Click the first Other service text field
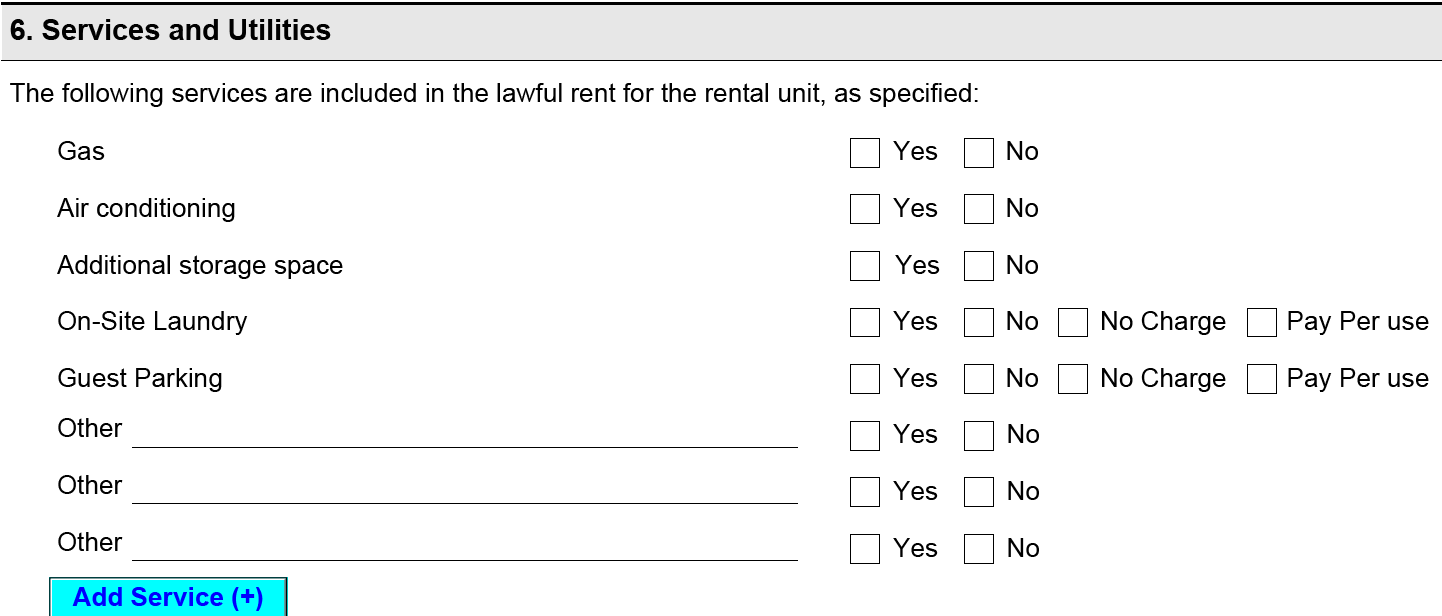The image size is (1442, 616). click(464, 433)
